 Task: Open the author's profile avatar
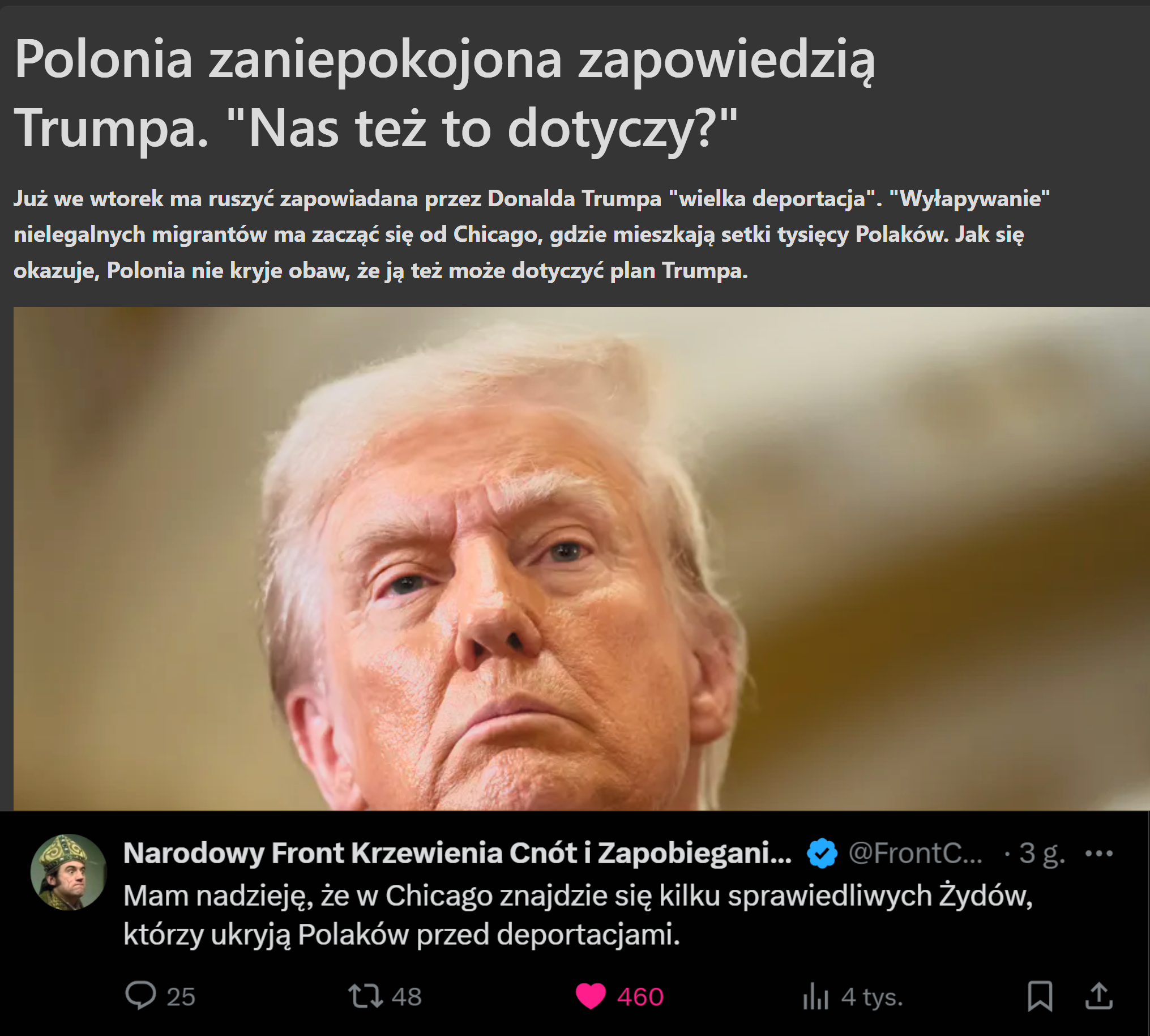point(69,873)
